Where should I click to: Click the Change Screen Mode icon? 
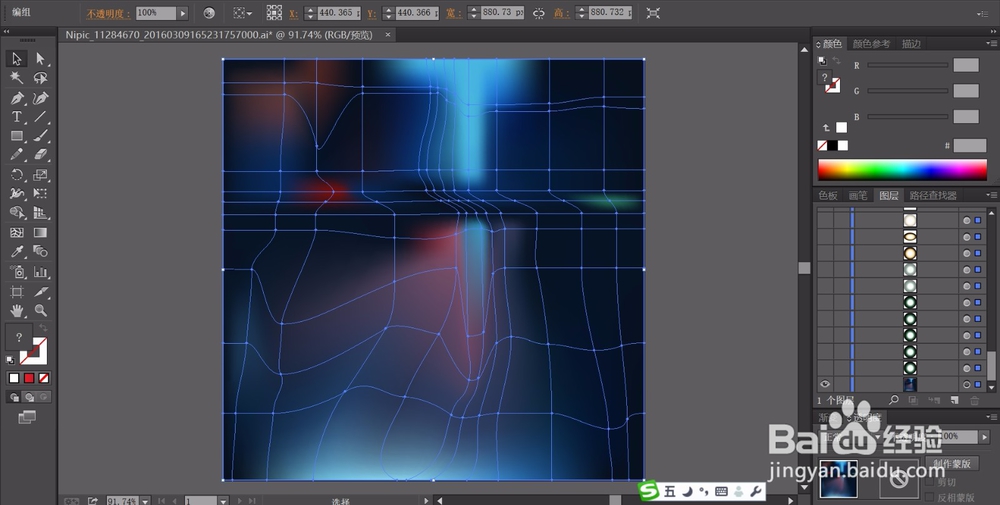click(x=27, y=417)
